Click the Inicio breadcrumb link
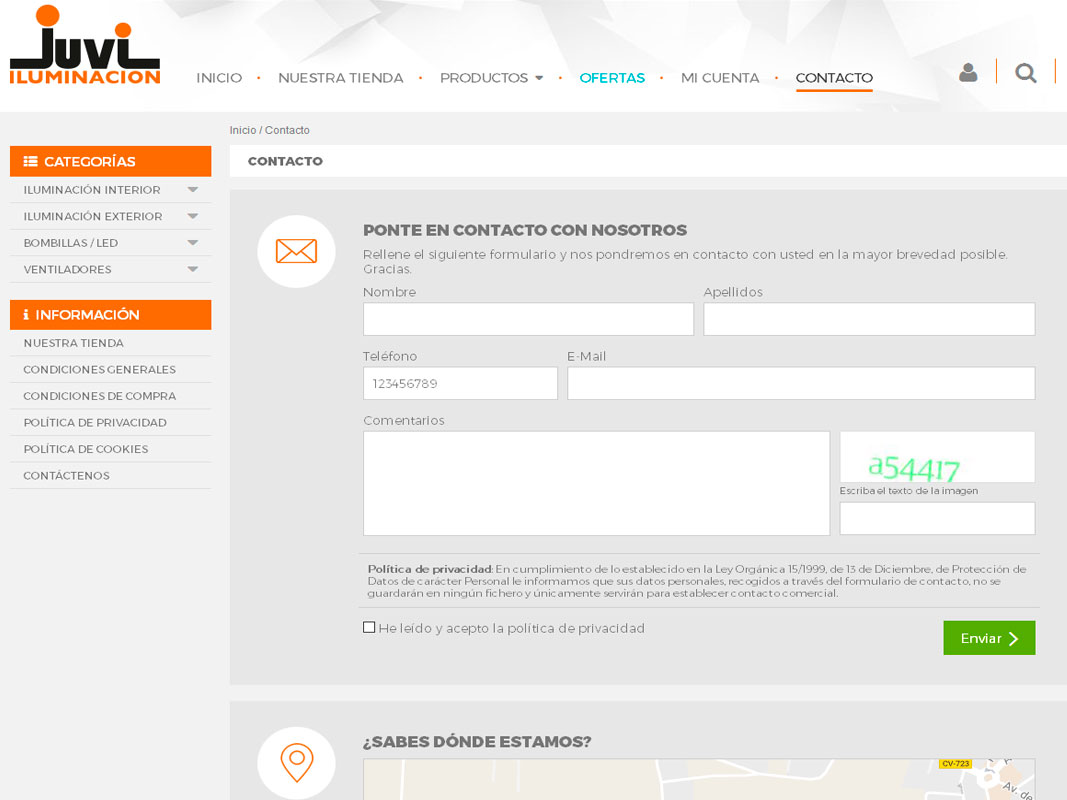Viewport: 1067px width, 800px height. tap(242, 131)
